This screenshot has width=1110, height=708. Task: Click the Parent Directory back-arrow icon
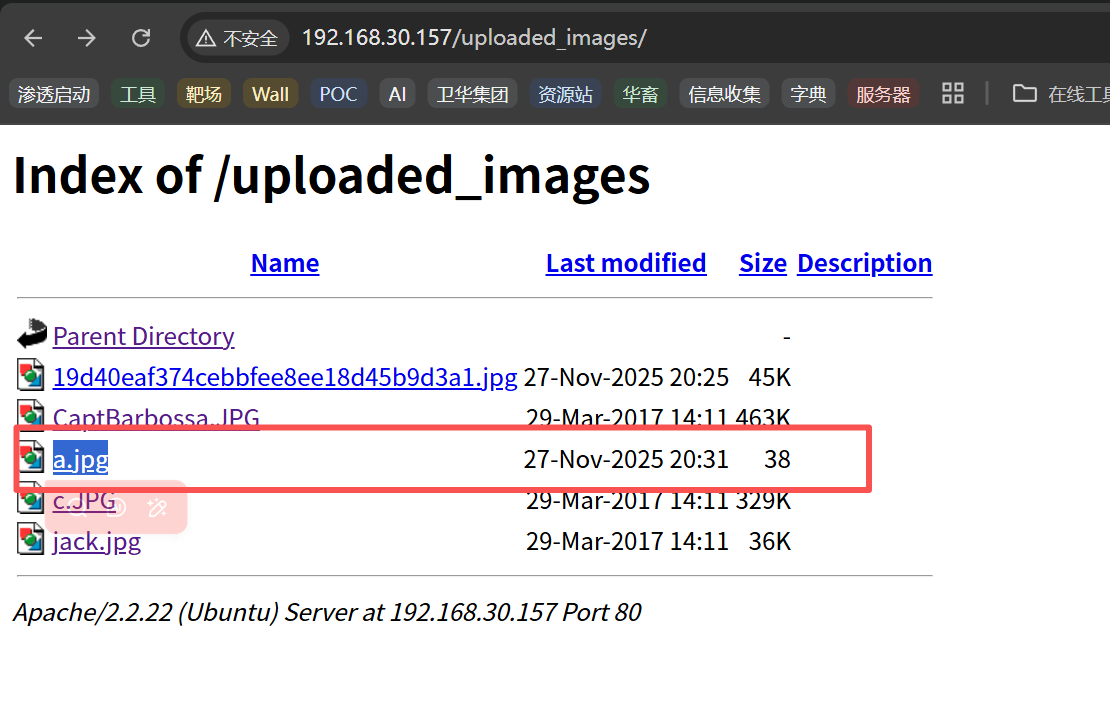click(32, 334)
